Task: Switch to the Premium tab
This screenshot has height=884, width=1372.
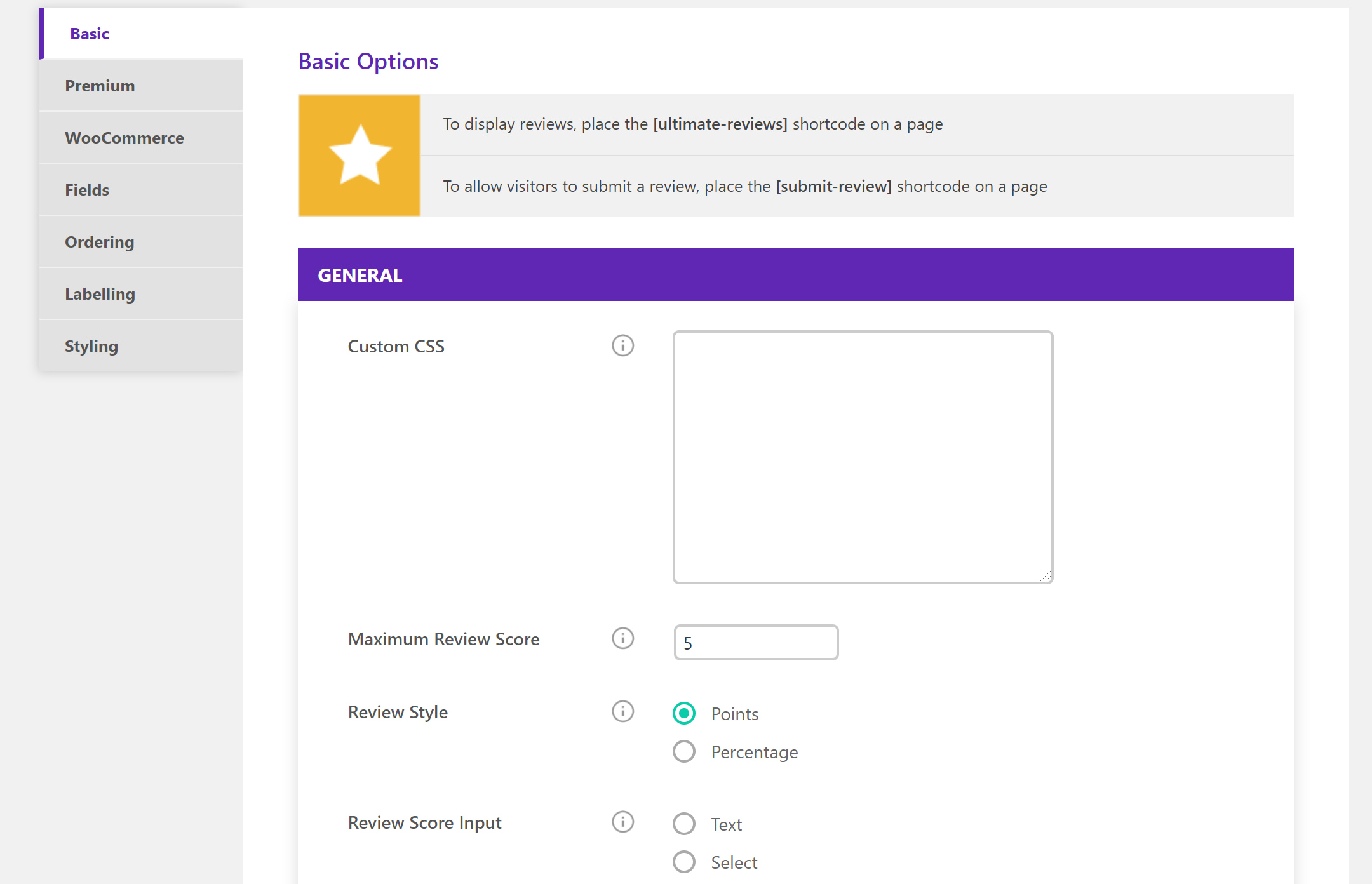Action: click(x=100, y=85)
